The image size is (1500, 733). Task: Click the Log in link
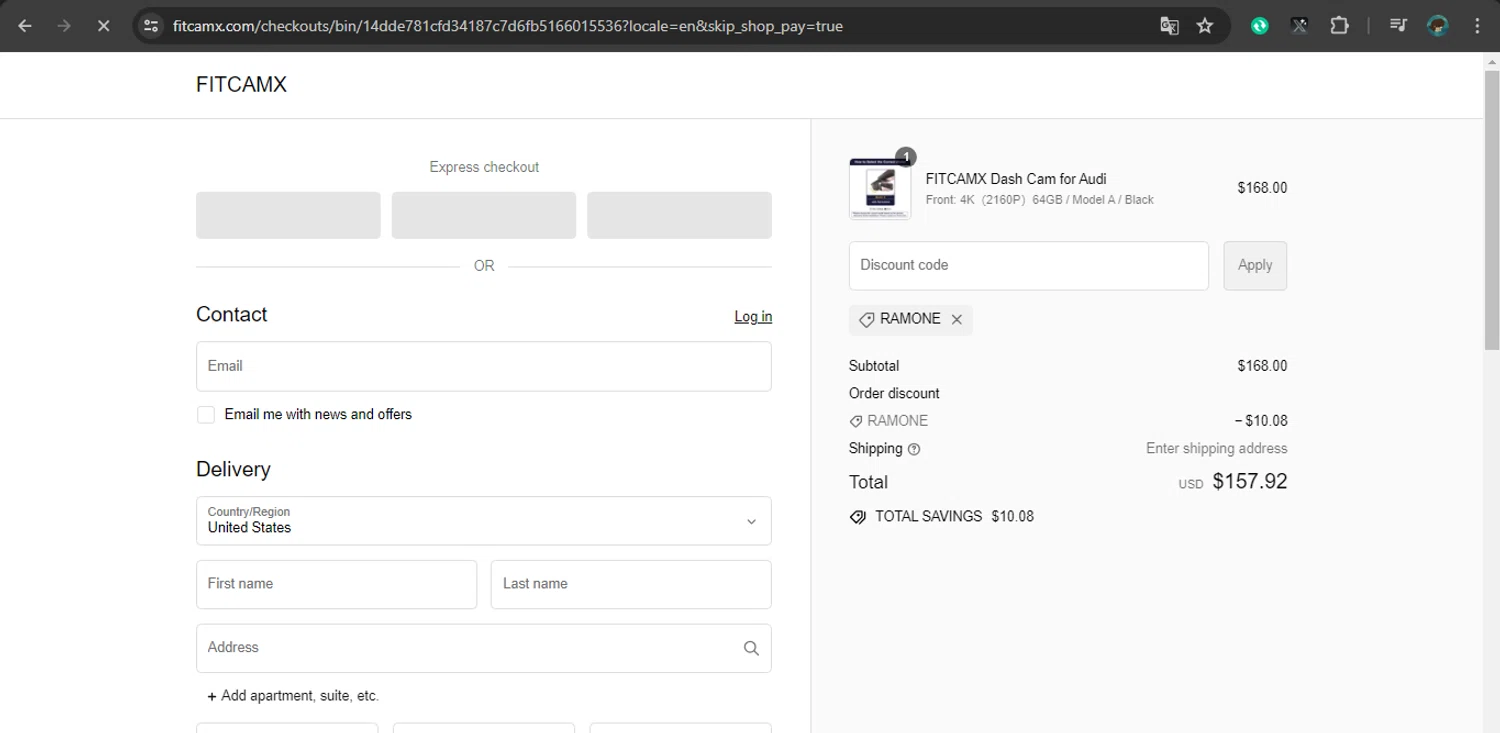point(753,316)
